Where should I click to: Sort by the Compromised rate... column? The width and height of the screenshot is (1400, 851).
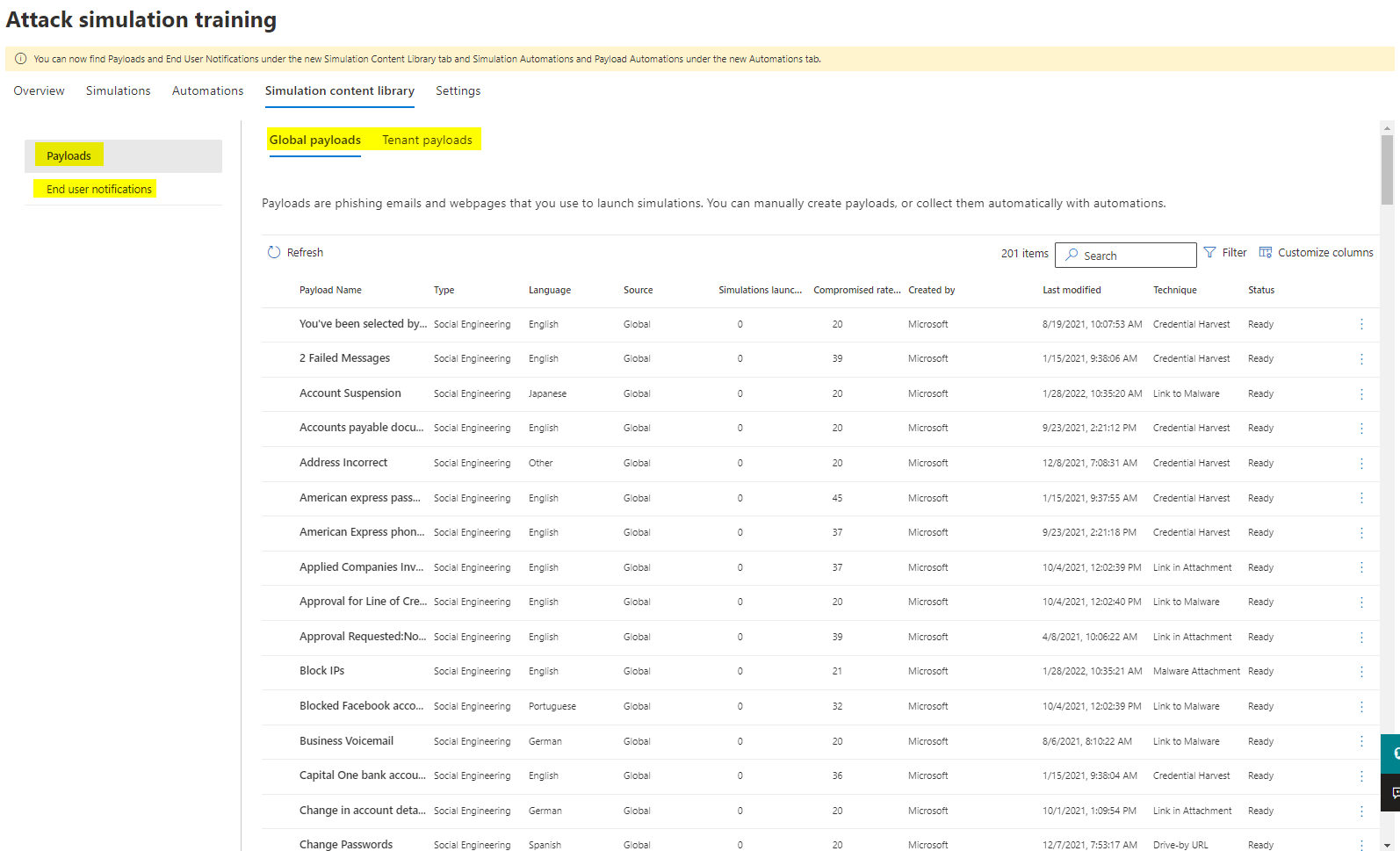coord(857,291)
